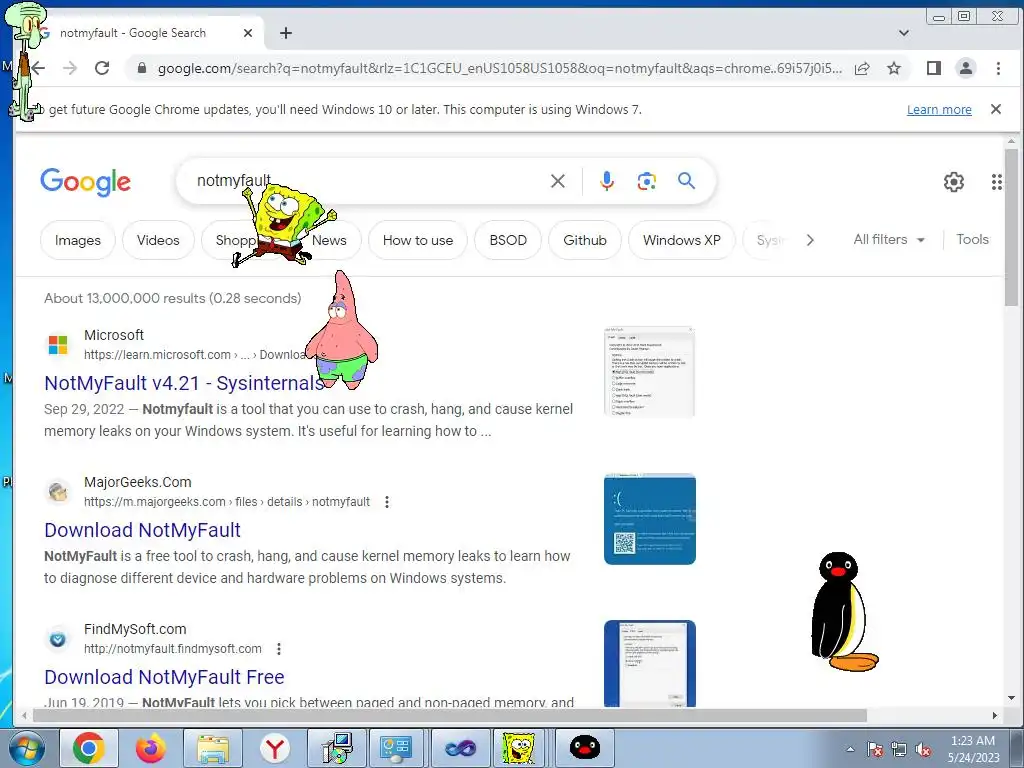Launch Yandex browser from the taskbar
Image resolution: width=1024 pixels, height=768 pixels.
(x=275, y=748)
